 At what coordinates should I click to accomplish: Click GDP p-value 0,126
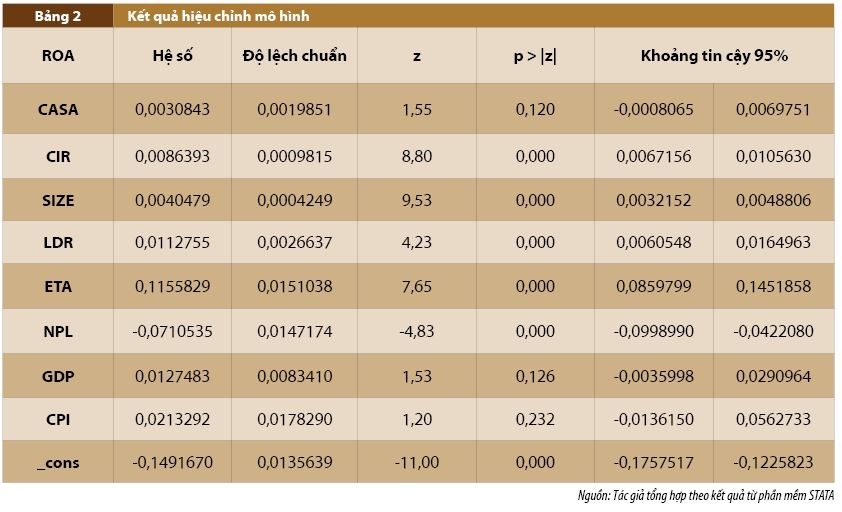535,376
